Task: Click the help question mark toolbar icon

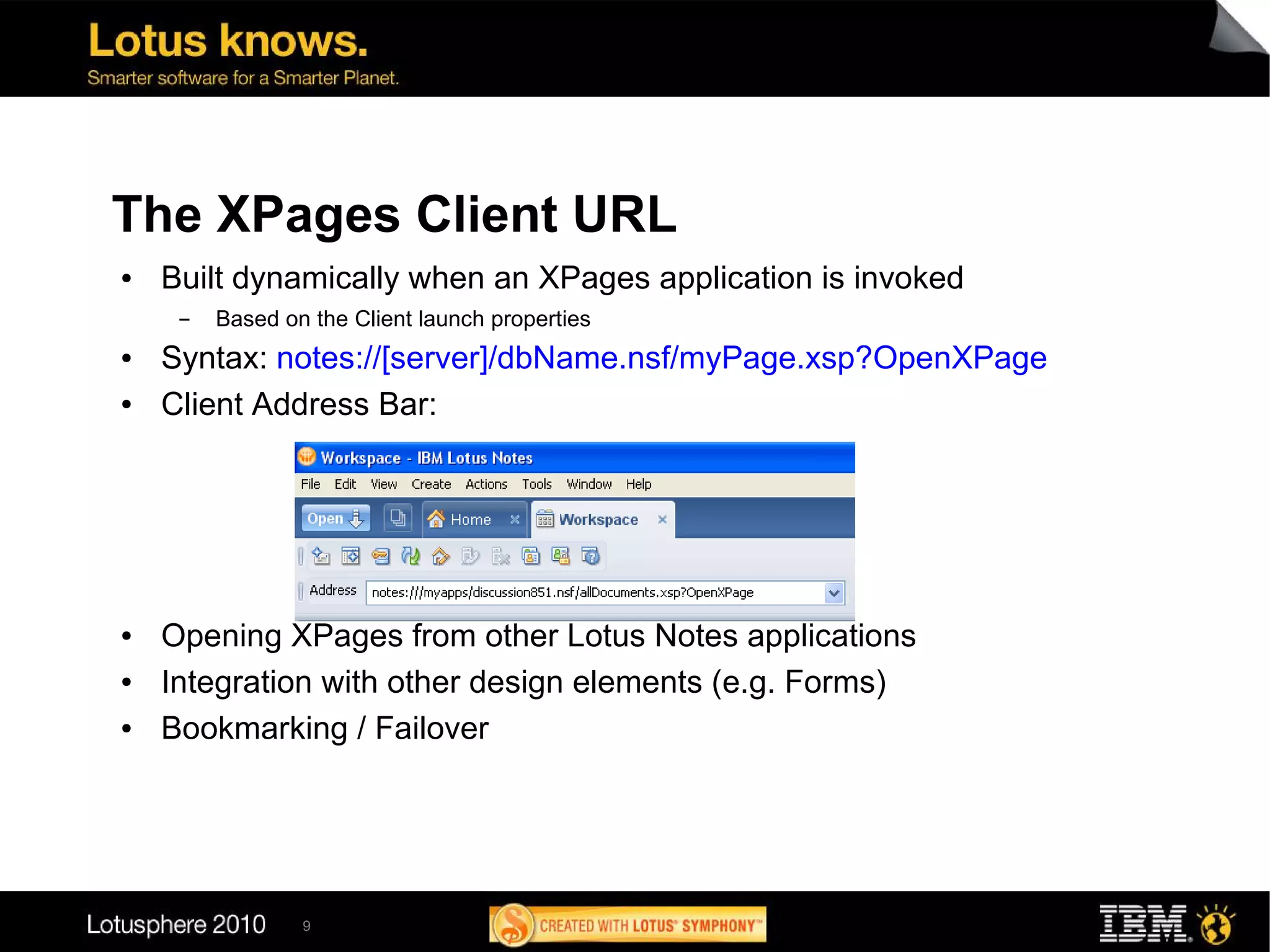Action: pos(591,556)
